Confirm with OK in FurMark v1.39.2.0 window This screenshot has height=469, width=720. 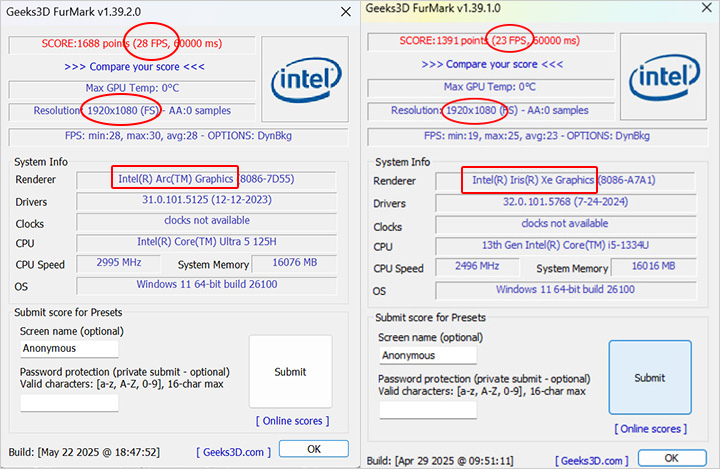(x=314, y=449)
